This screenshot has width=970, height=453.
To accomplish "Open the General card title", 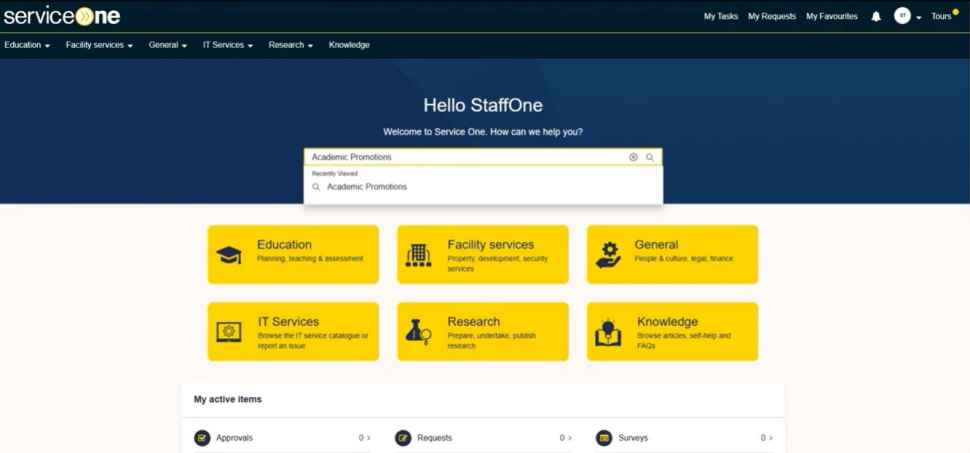I will coord(656,244).
